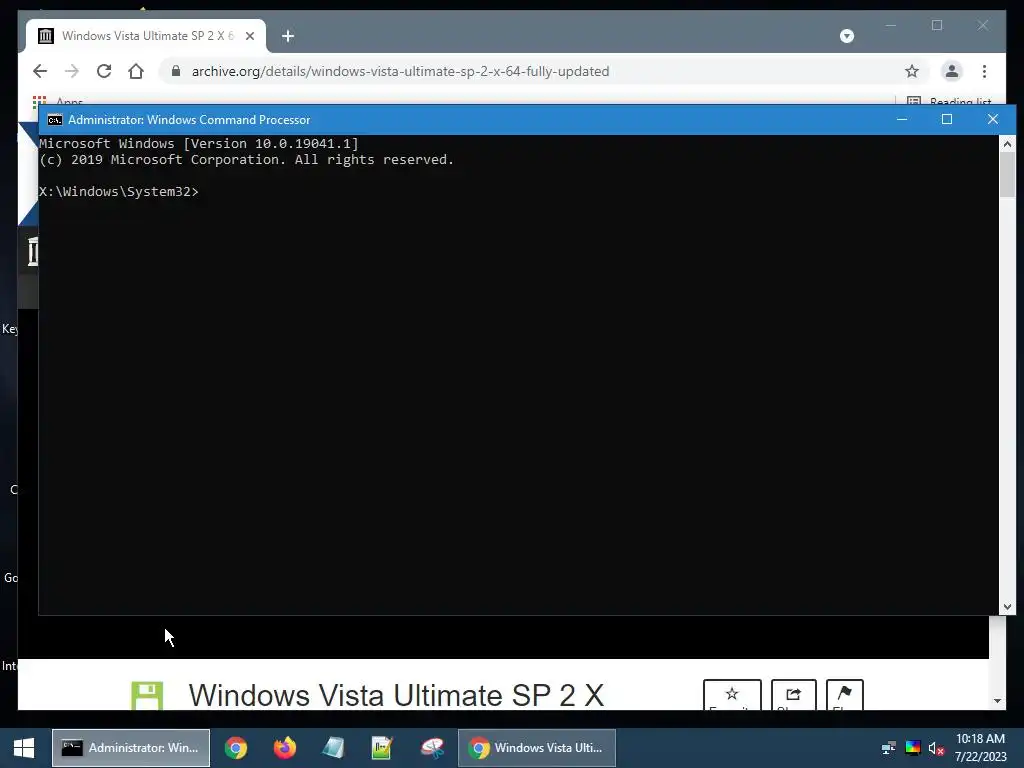Open the green notepad taskbar icon
Image resolution: width=1024 pixels, height=768 pixels.
click(381, 748)
